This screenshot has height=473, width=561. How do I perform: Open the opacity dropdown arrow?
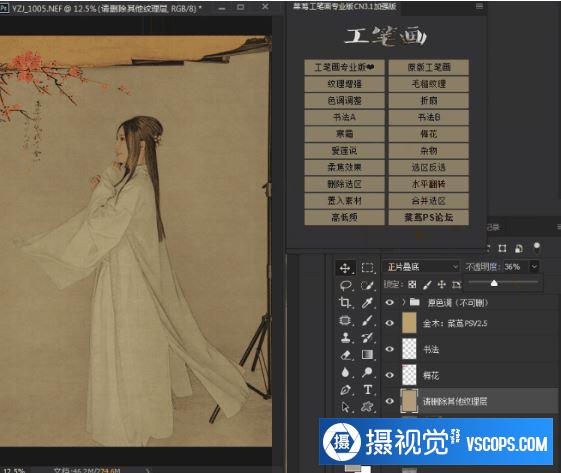click(x=534, y=267)
